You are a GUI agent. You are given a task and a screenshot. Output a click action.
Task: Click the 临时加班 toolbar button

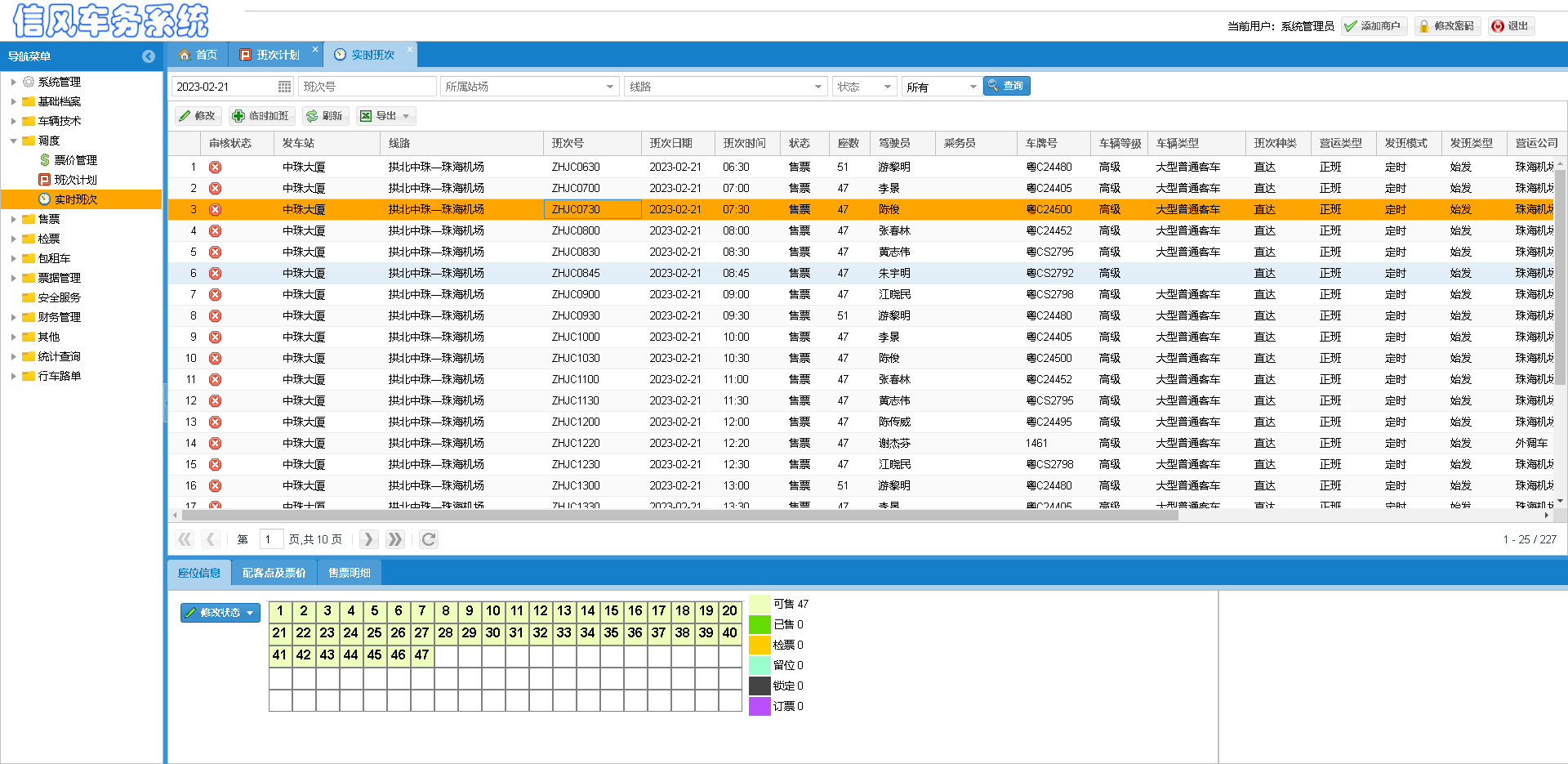tap(261, 116)
